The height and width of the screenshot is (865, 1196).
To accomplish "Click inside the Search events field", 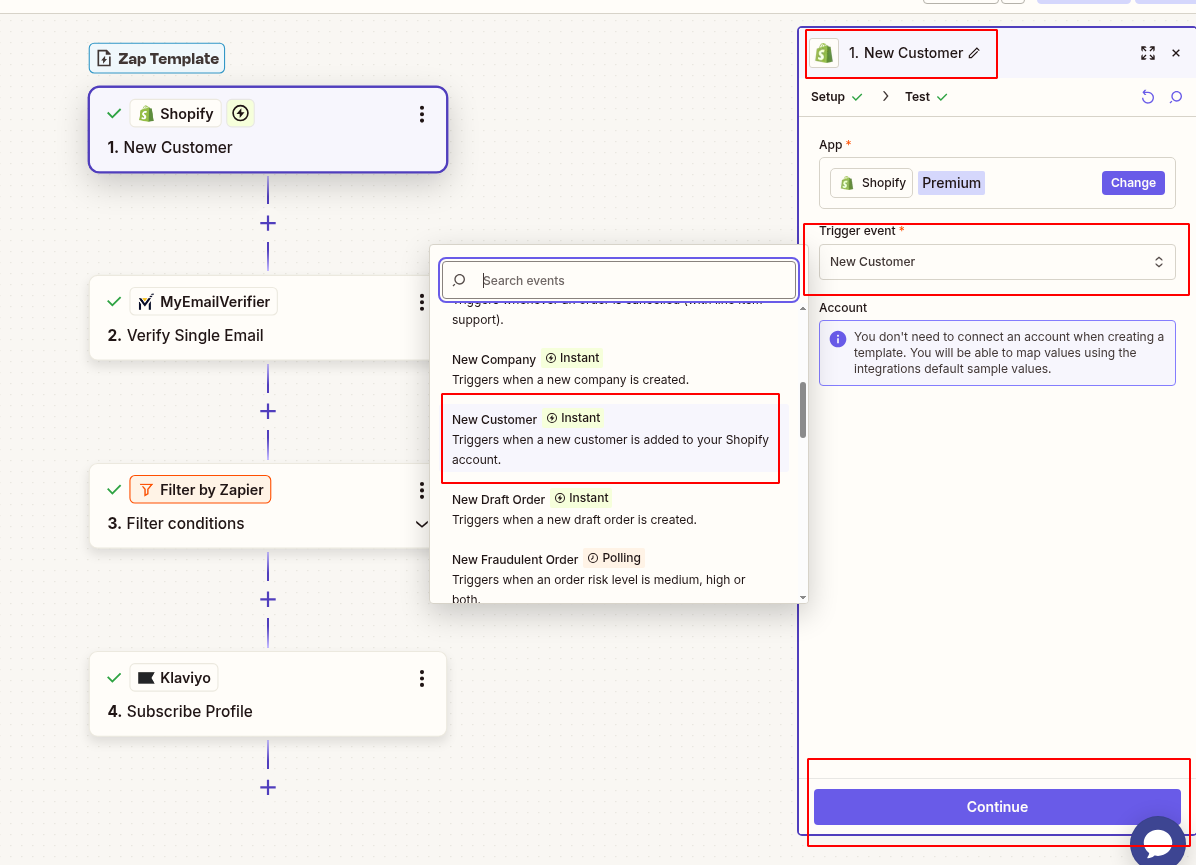I will click(x=618, y=280).
